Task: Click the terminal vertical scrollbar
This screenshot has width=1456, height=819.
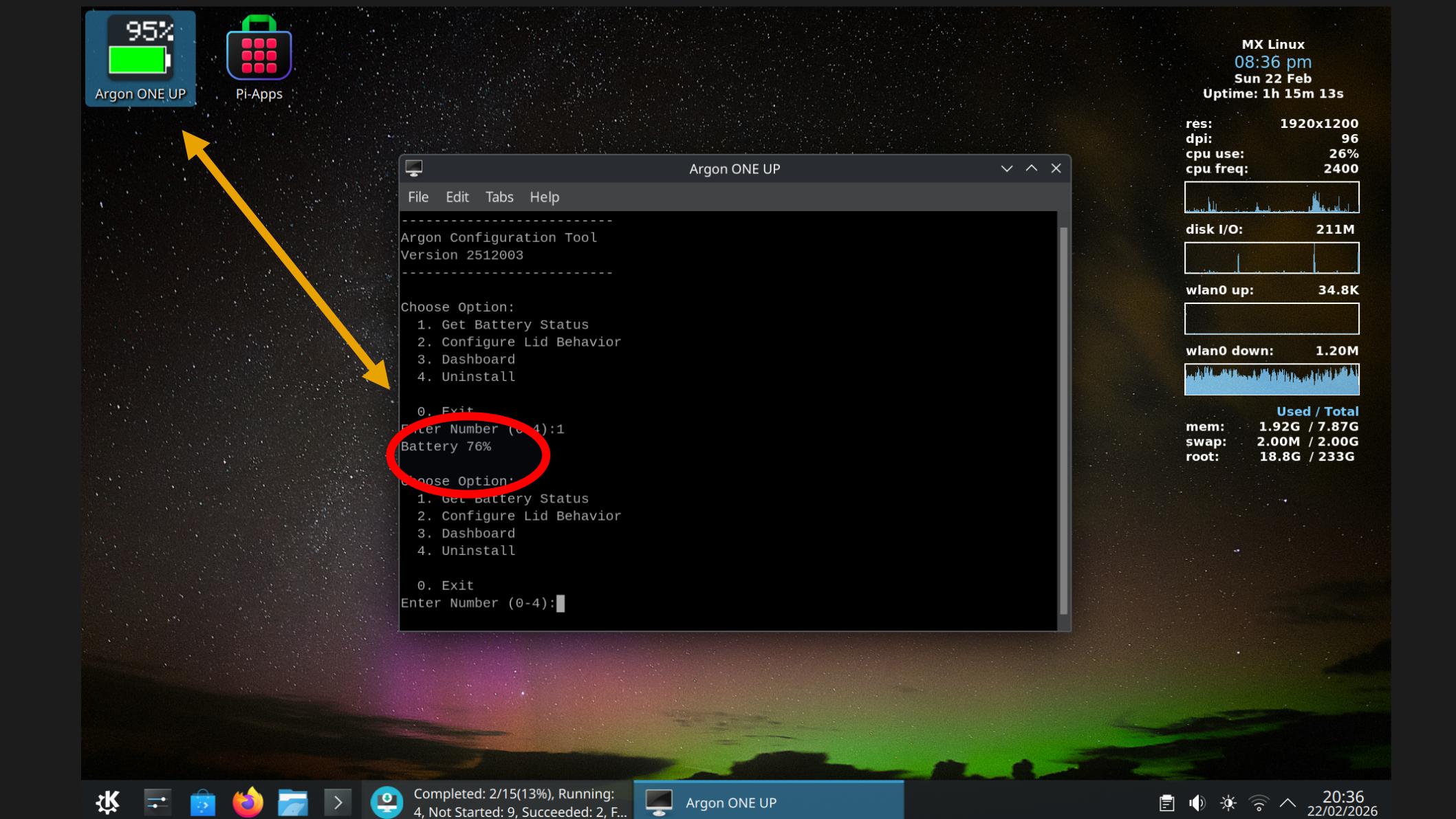Action: [x=1063, y=419]
